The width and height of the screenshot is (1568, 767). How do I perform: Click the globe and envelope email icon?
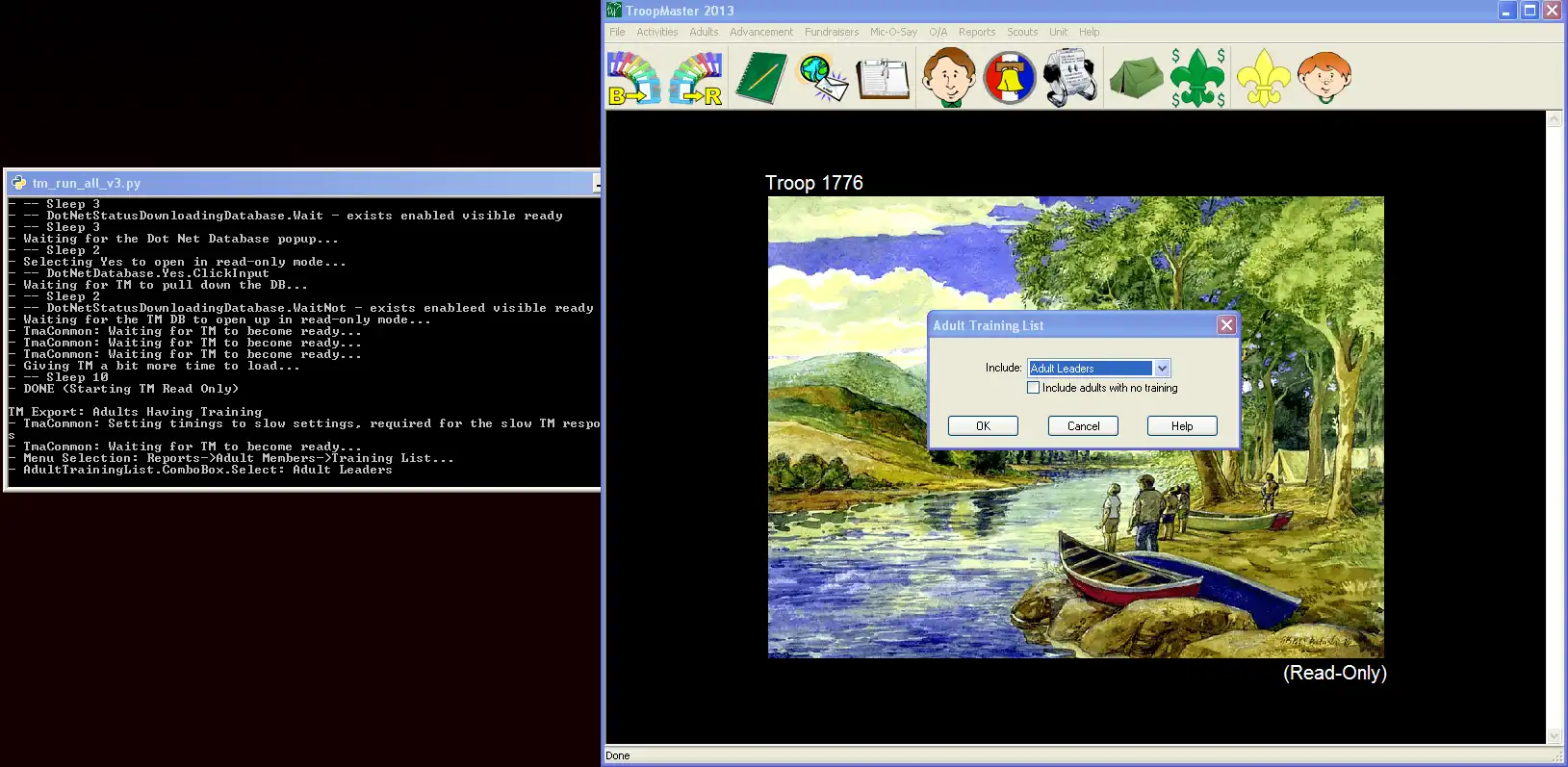pos(823,78)
